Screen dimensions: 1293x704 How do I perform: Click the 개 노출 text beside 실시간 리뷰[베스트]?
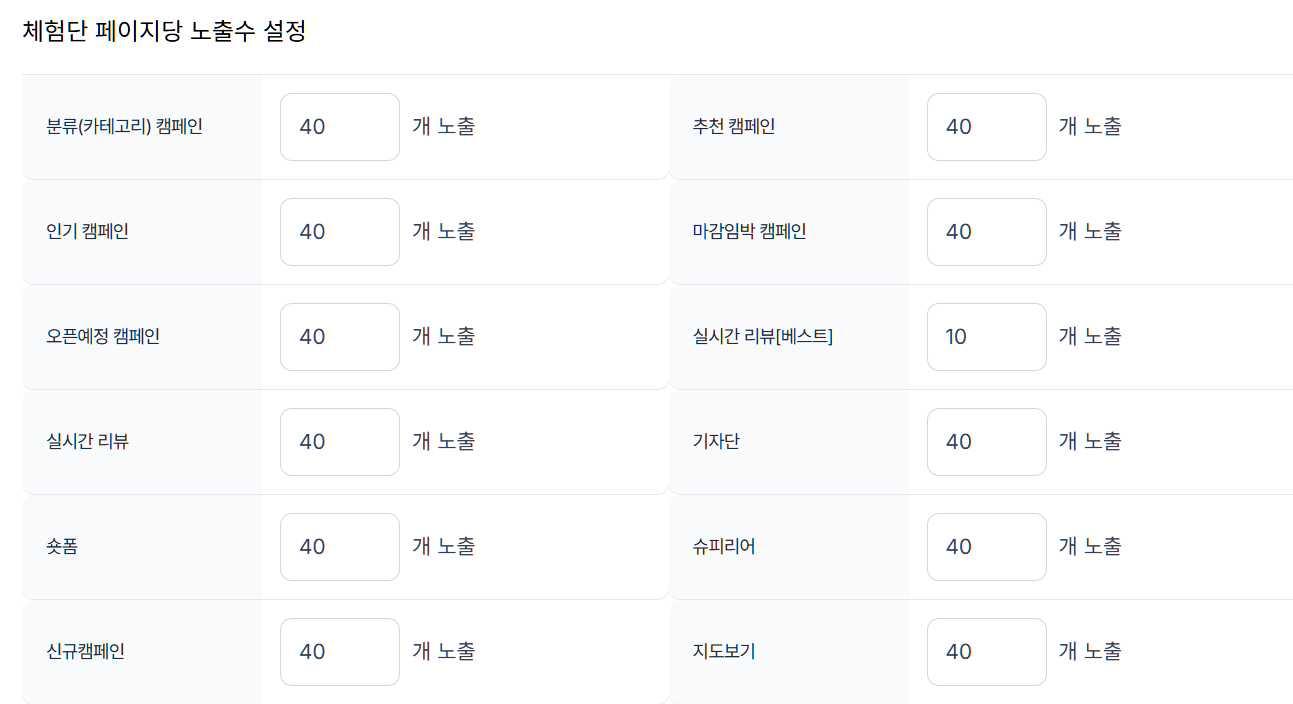[x=1090, y=337]
